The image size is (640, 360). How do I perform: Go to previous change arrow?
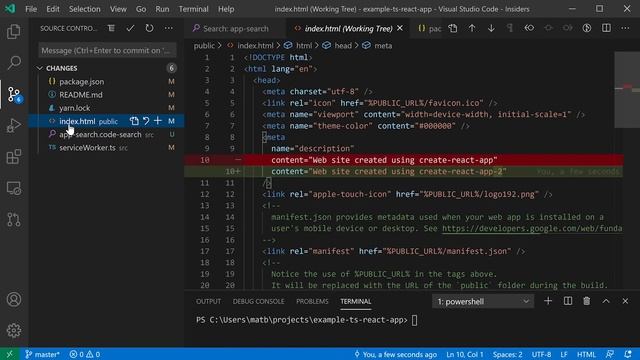point(472,28)
